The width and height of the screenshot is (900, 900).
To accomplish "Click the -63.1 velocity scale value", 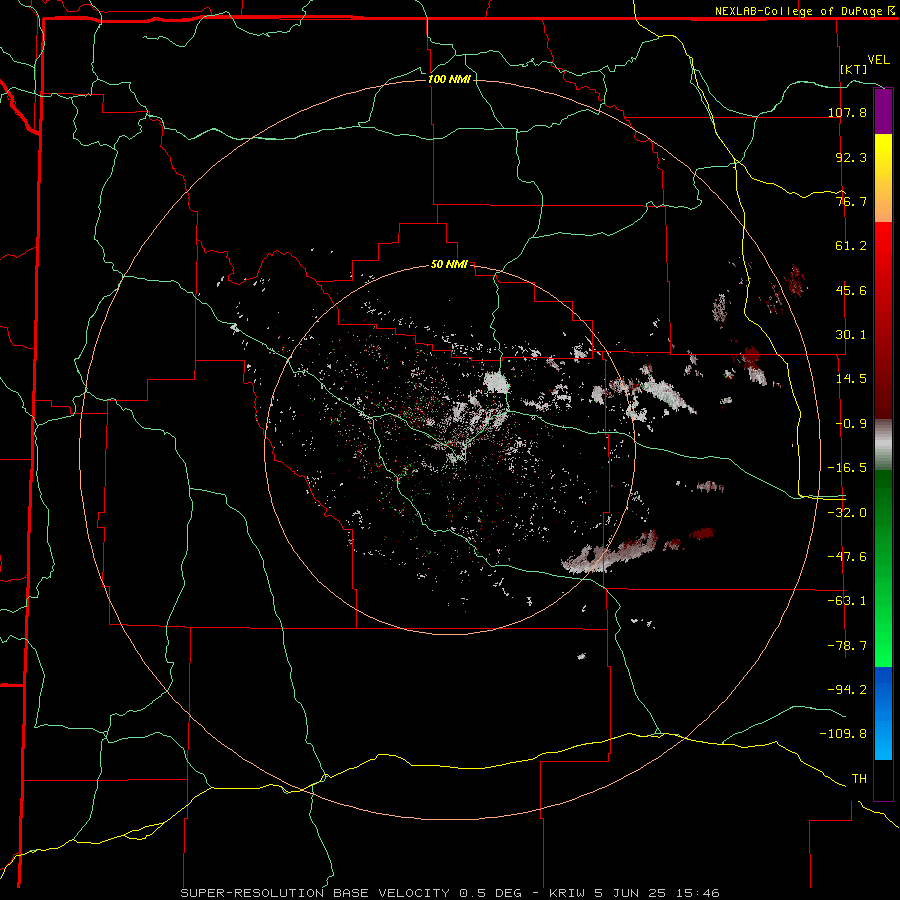I will tap(847, 601).
